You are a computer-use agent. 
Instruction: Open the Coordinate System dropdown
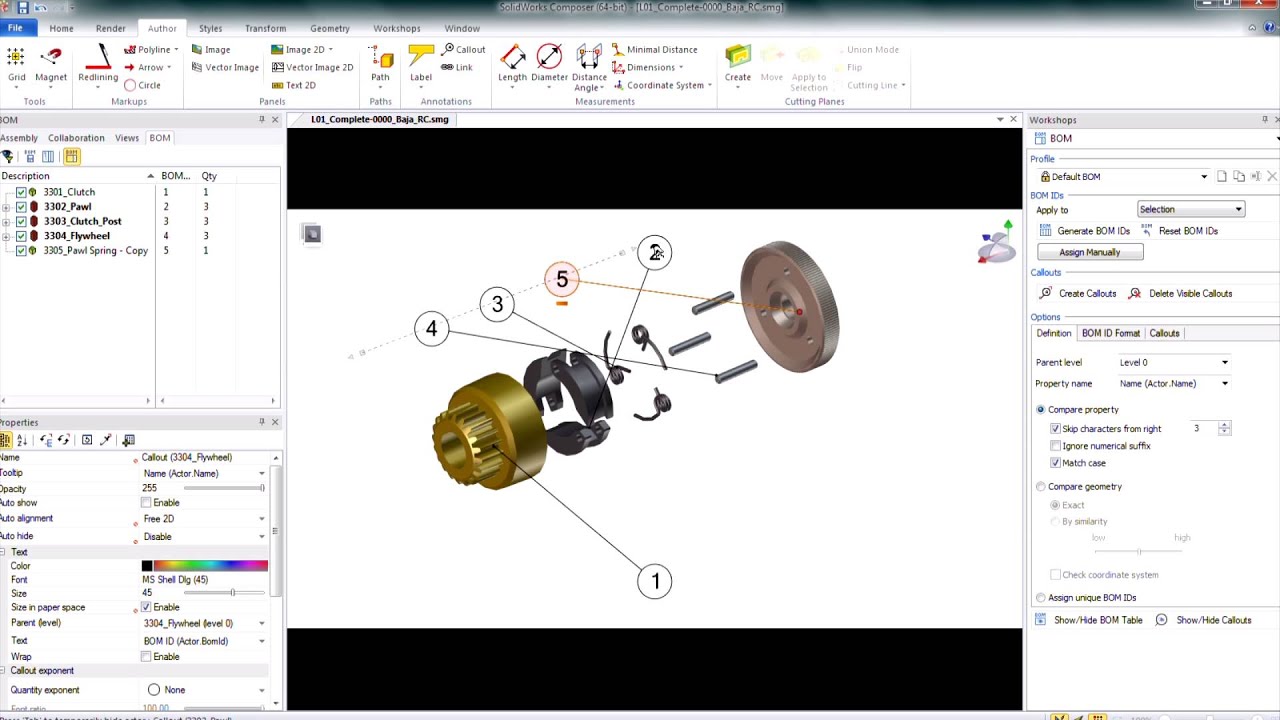pos(662,85)
